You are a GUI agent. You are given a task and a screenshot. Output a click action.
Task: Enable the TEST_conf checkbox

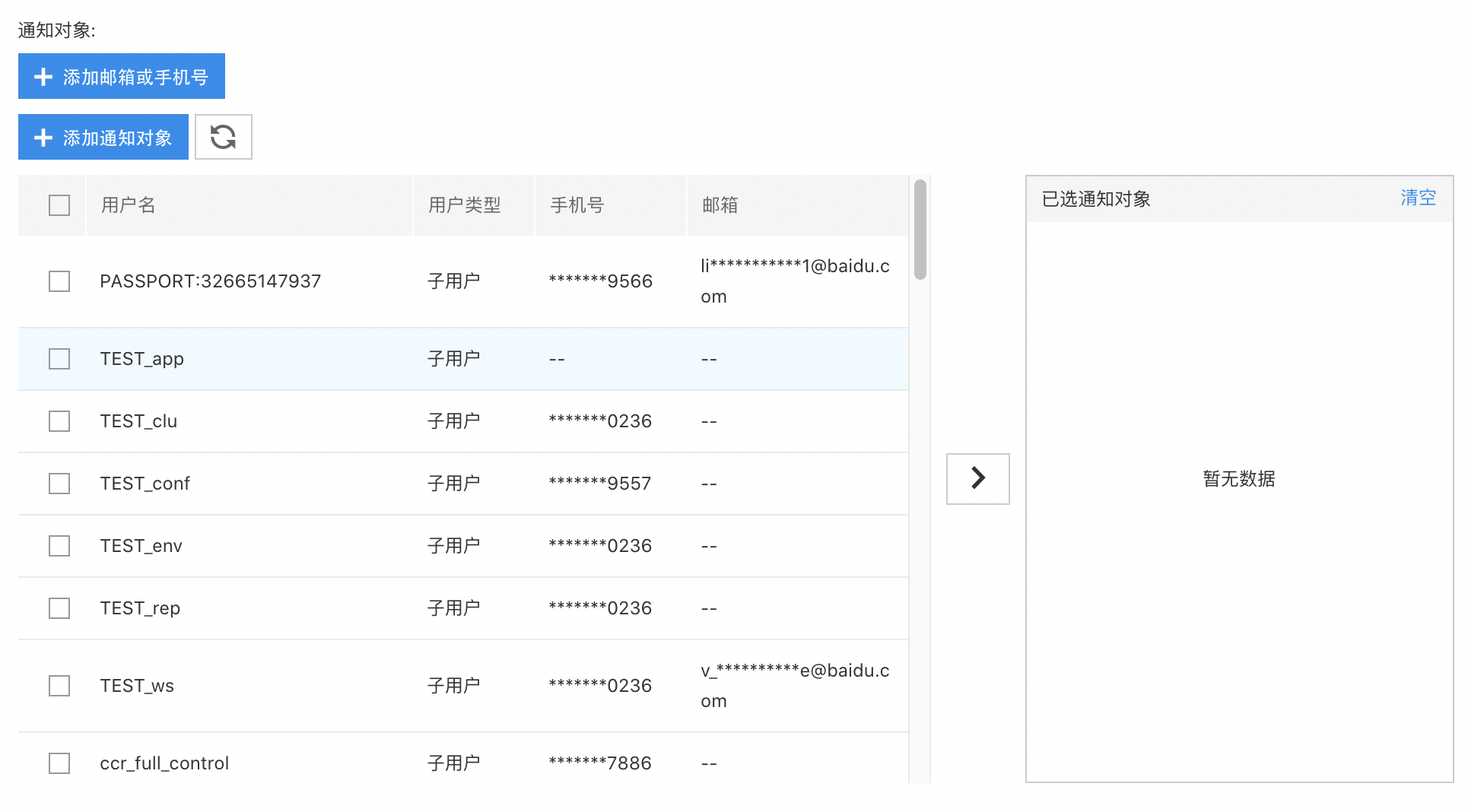tap(59, 484)
